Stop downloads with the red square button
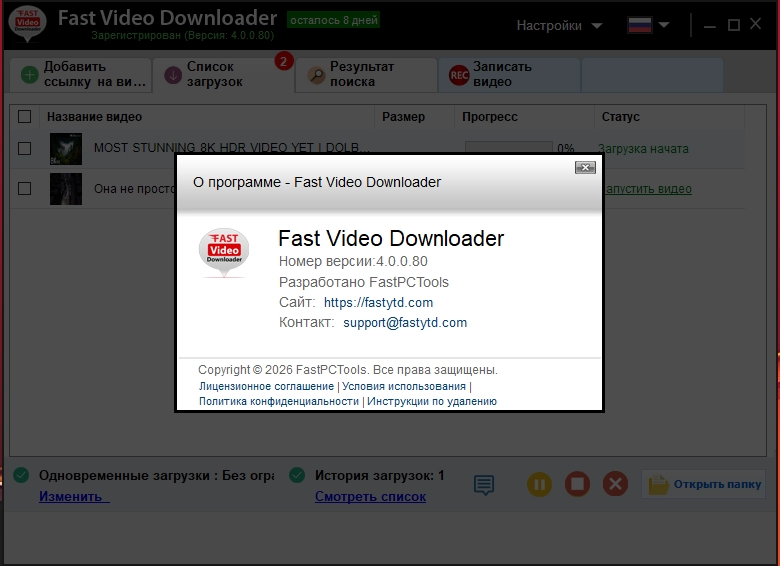Image resolution: width=780 pixels, height=566 pixels. pyautogui.click(x=578, y=484)
